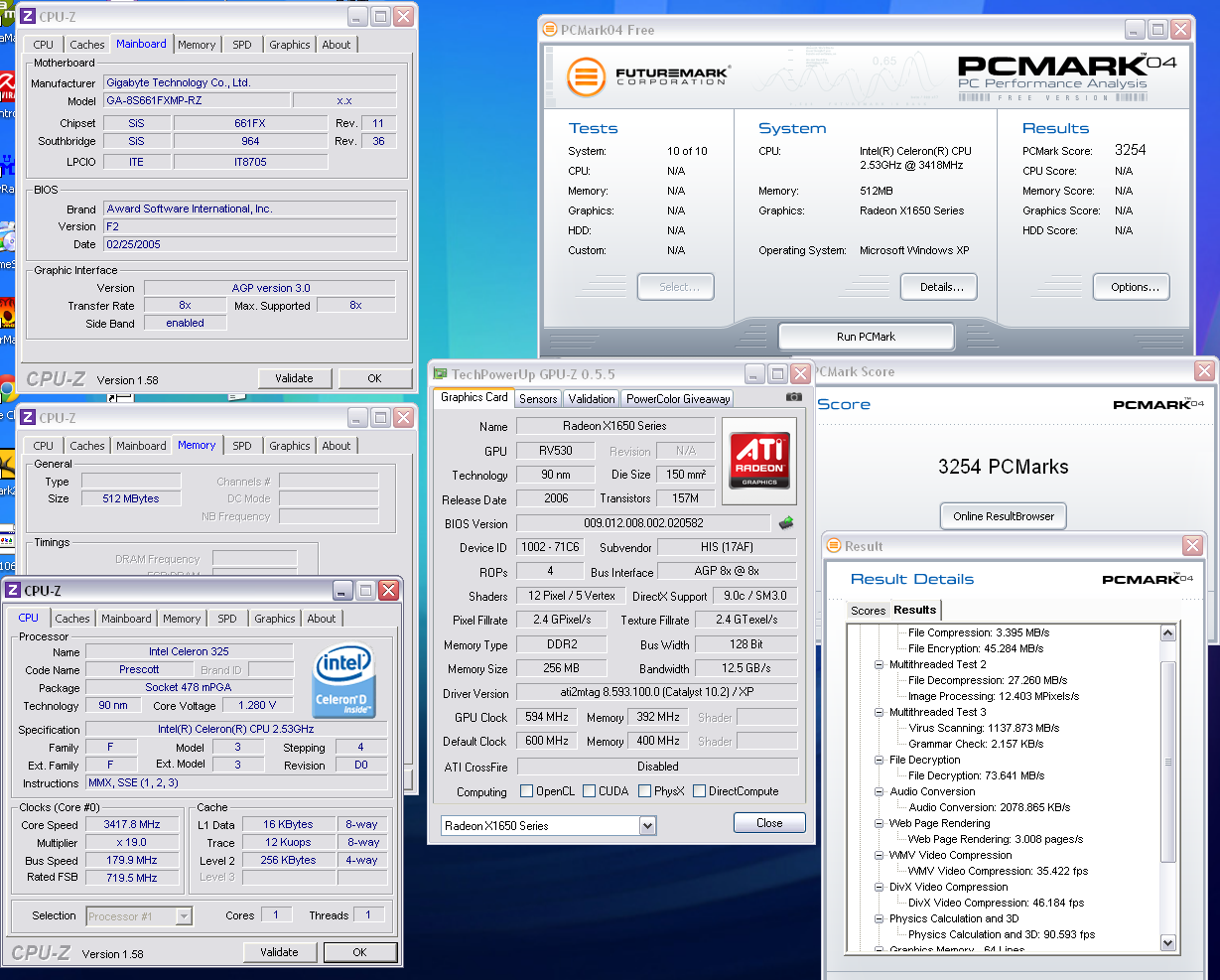
Task: Click the Intel Celeron D logo in CPU-Z
Action: pyautogui.click(x=342, y=681)
